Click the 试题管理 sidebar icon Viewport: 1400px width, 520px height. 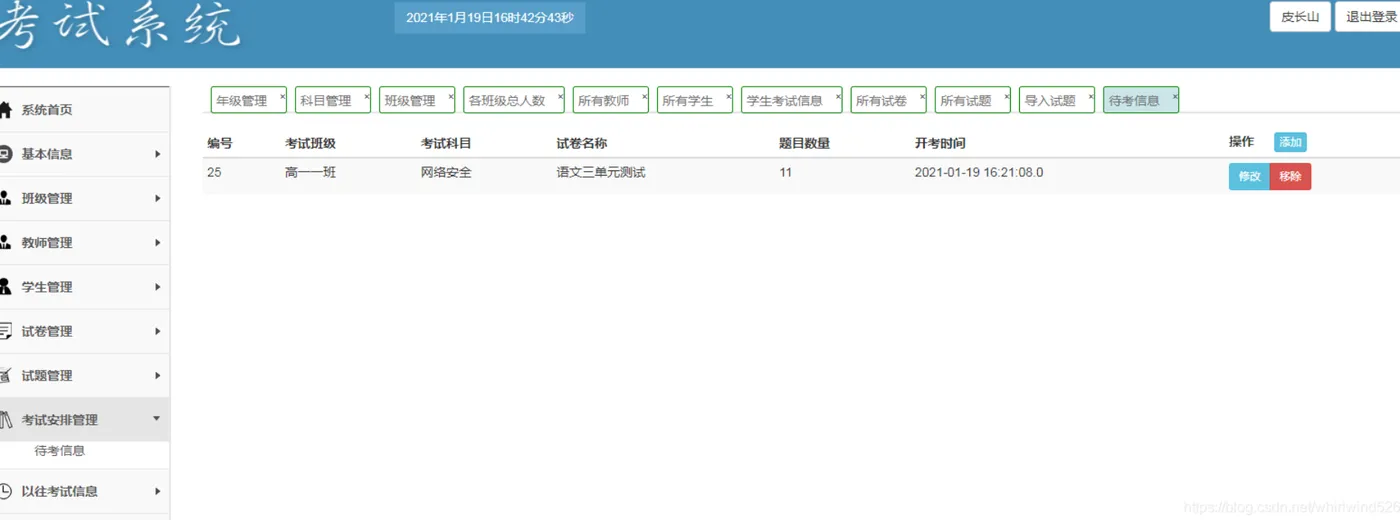[5, 375]
